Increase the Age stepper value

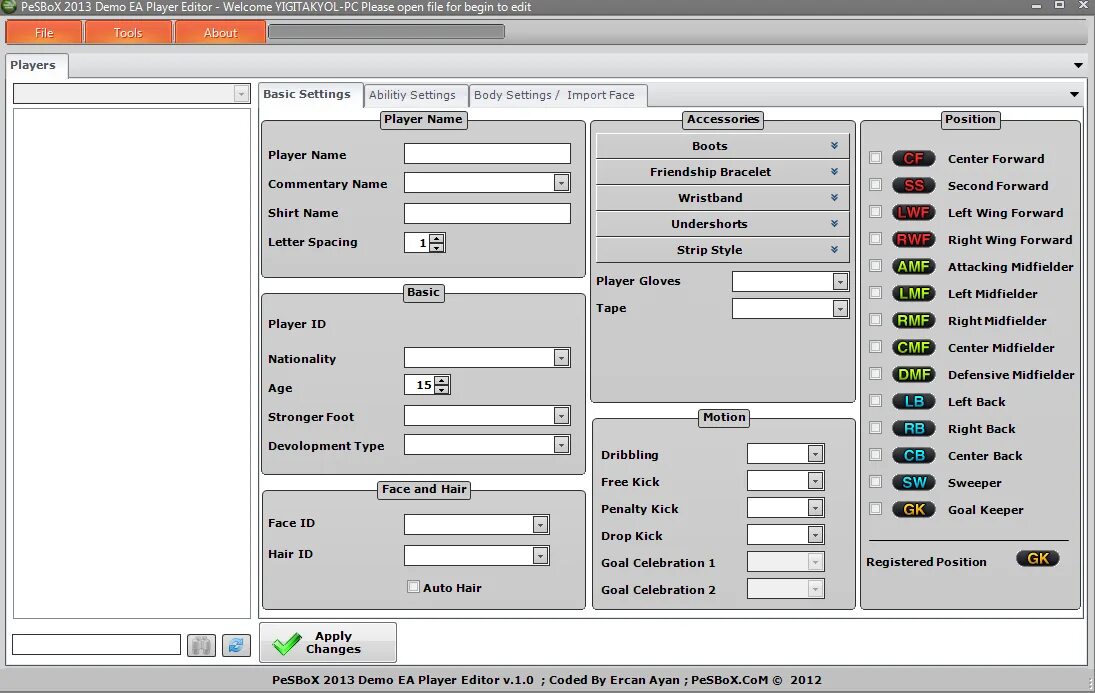[441, 381]
